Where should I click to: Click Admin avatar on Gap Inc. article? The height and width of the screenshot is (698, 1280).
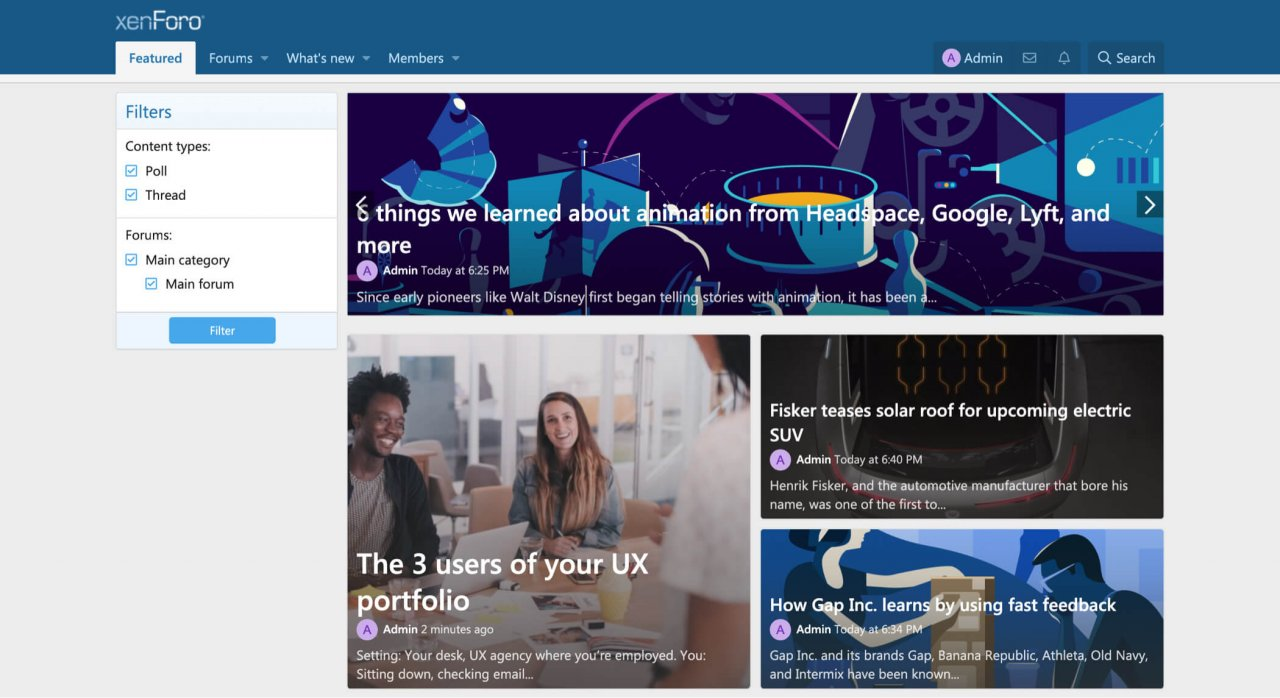(780, 630)
